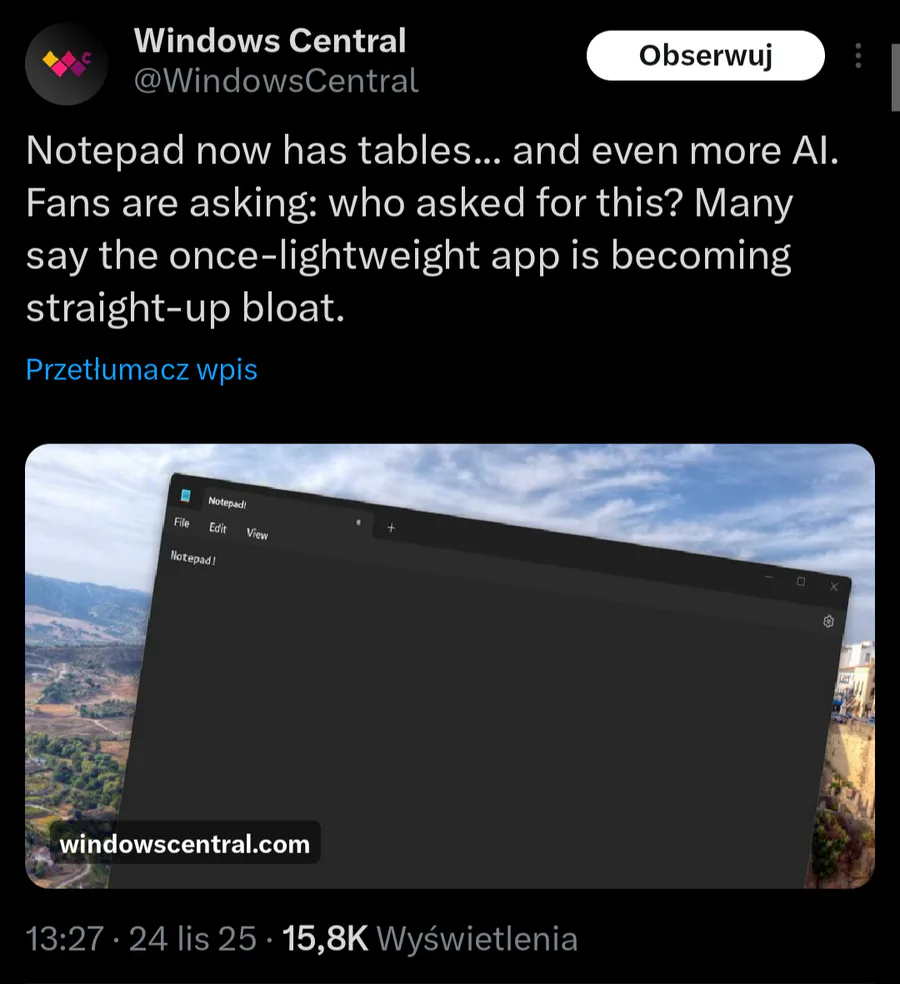Viewport: 900px width, 984px height.
Task: Open the File menu in Notepad
Action: pos(182,523)
